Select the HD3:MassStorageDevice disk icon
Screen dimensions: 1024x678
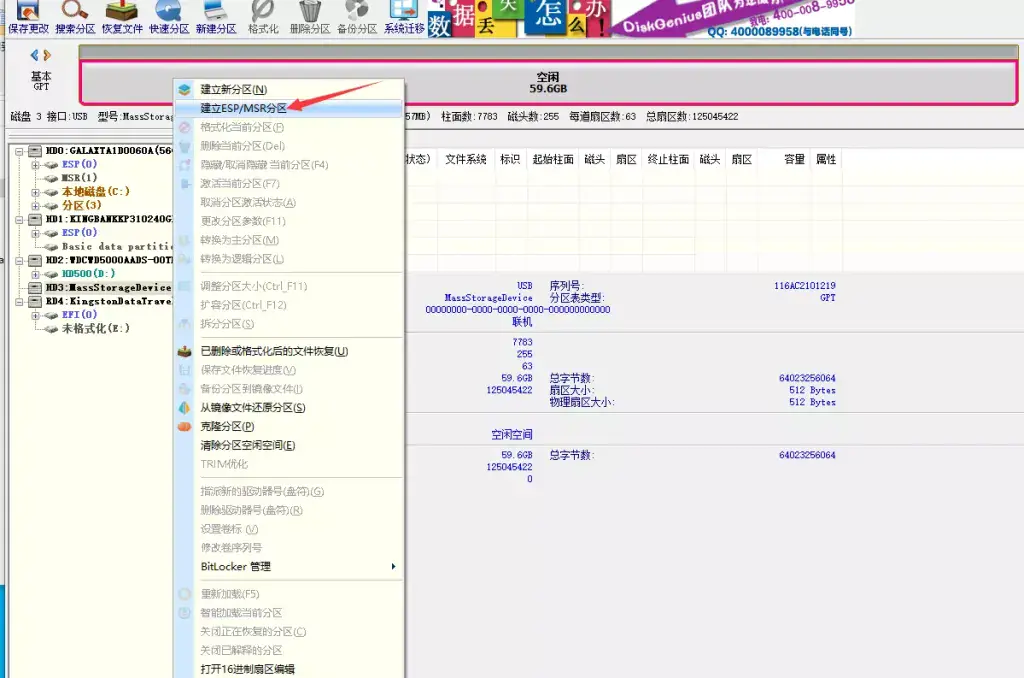[35, 287]
